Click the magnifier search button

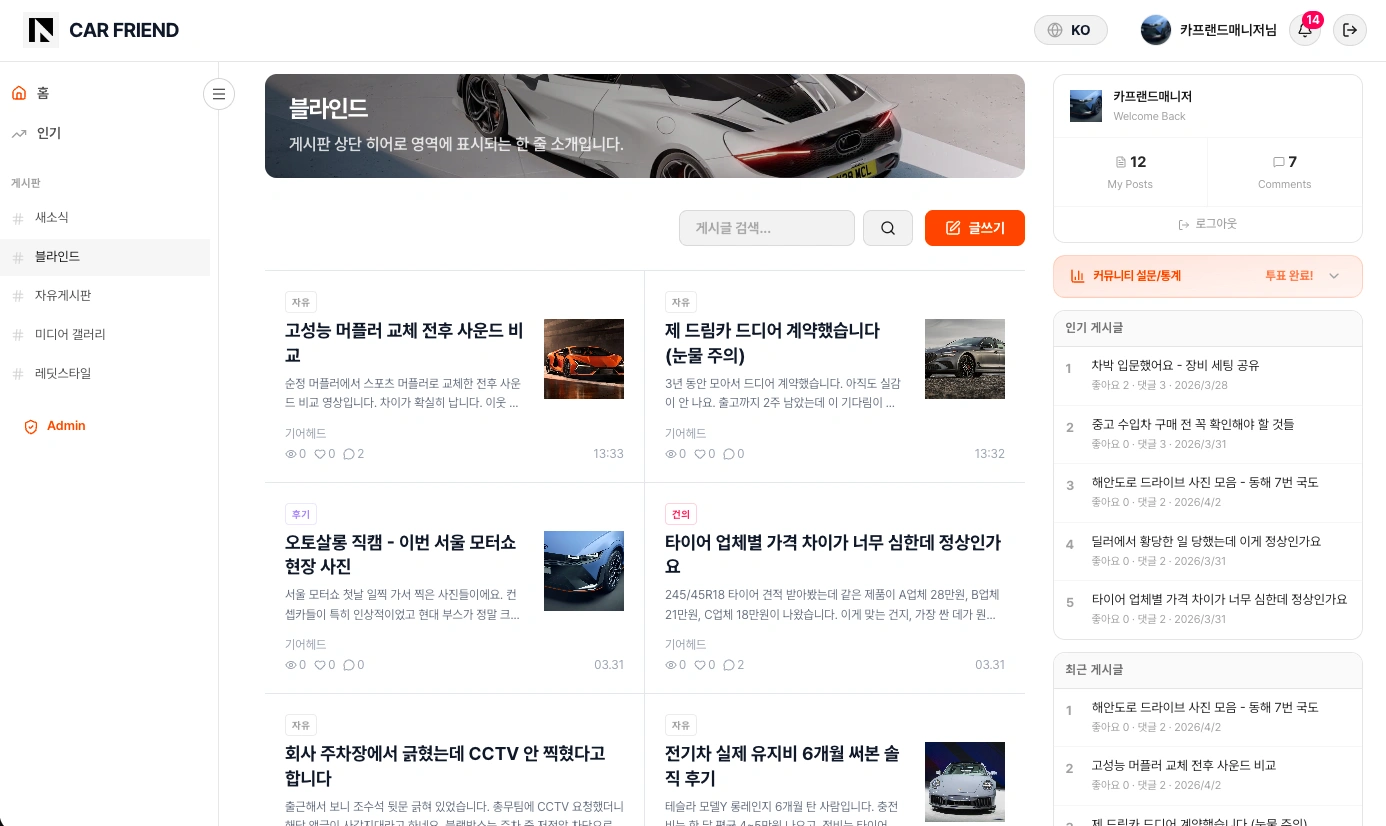[888, 228]
